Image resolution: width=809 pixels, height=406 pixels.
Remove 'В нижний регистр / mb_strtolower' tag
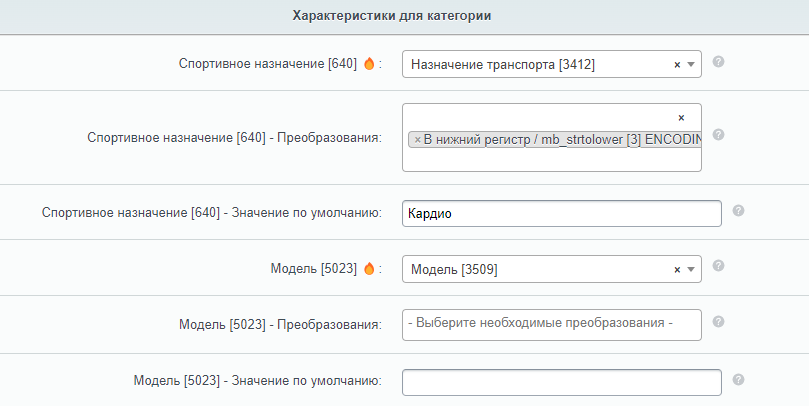click(417, 140)
